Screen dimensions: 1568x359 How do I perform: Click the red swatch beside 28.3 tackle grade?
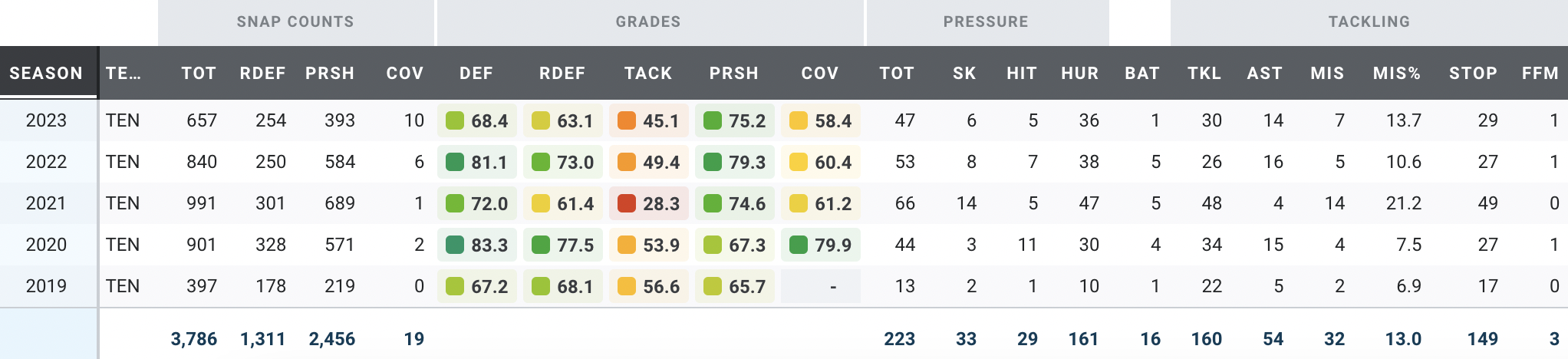click(x=627, y=203)
